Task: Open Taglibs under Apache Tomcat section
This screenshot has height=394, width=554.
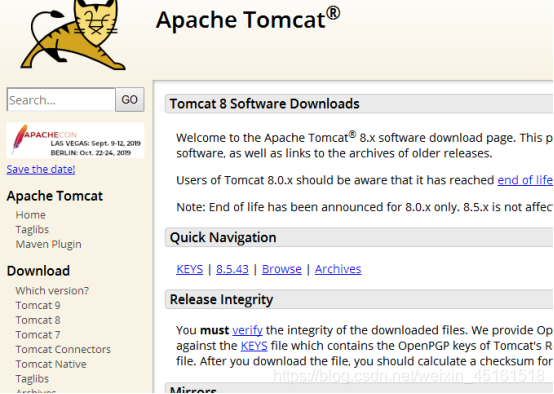Action: (32, 230)
